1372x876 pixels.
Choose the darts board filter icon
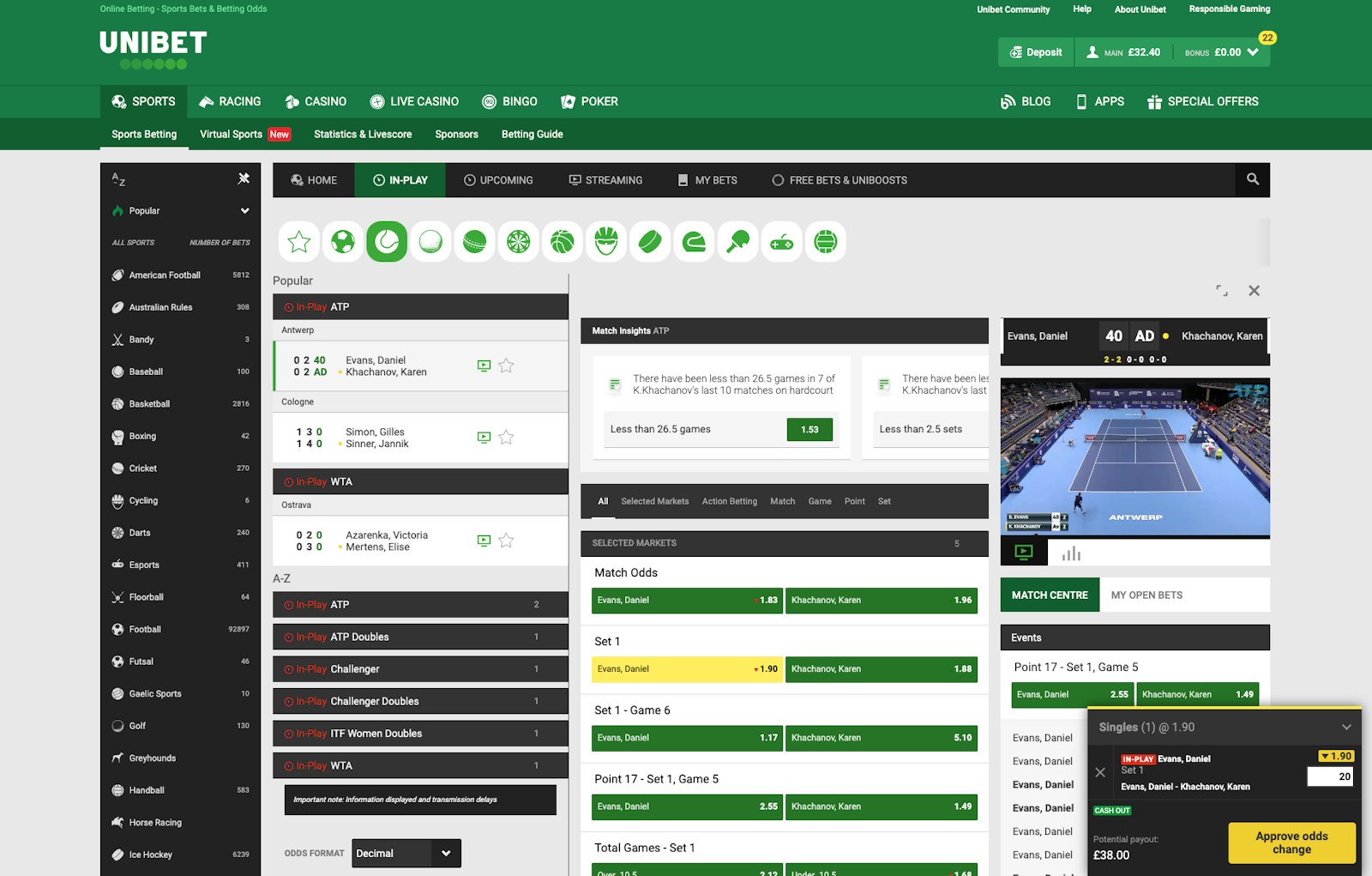click(519, 243)
